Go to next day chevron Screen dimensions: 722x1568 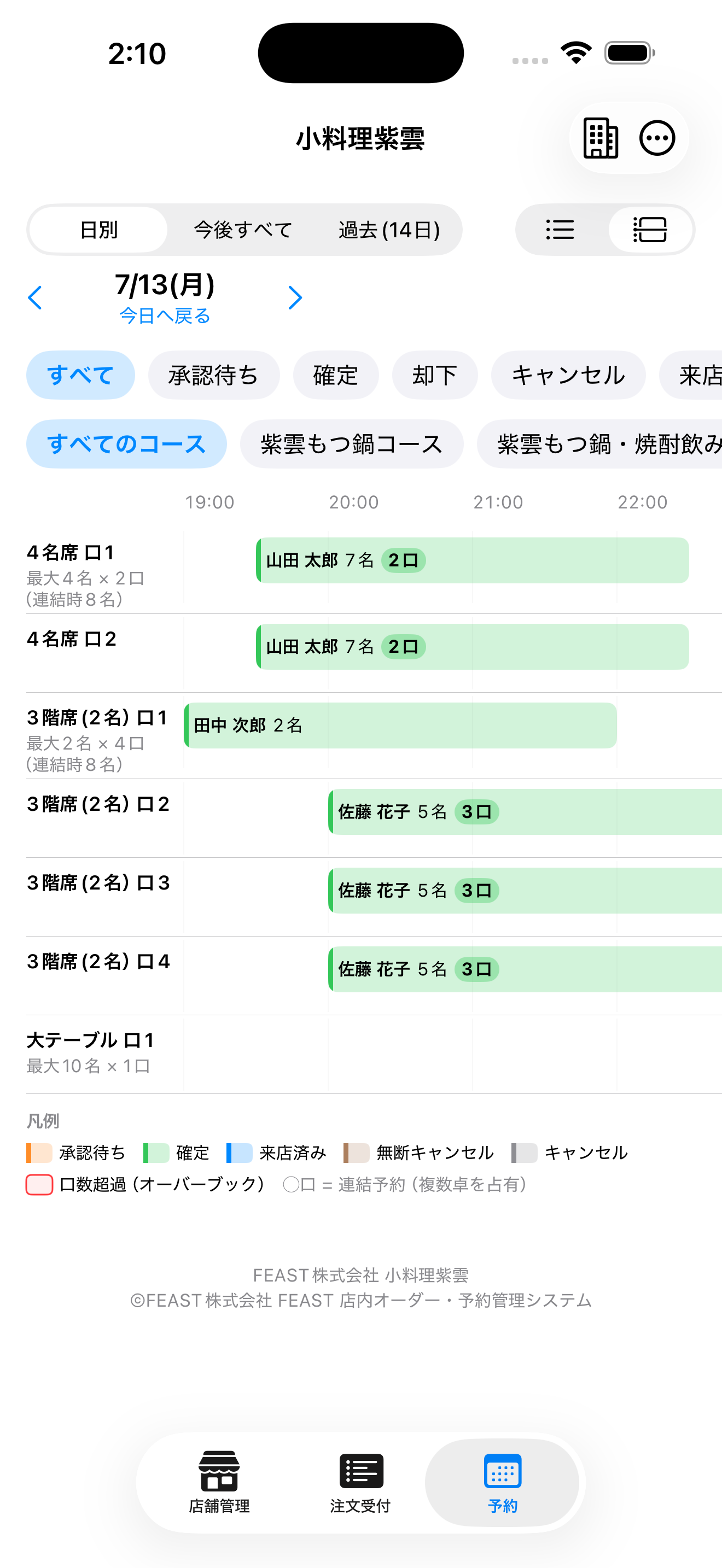pos(295,297)
